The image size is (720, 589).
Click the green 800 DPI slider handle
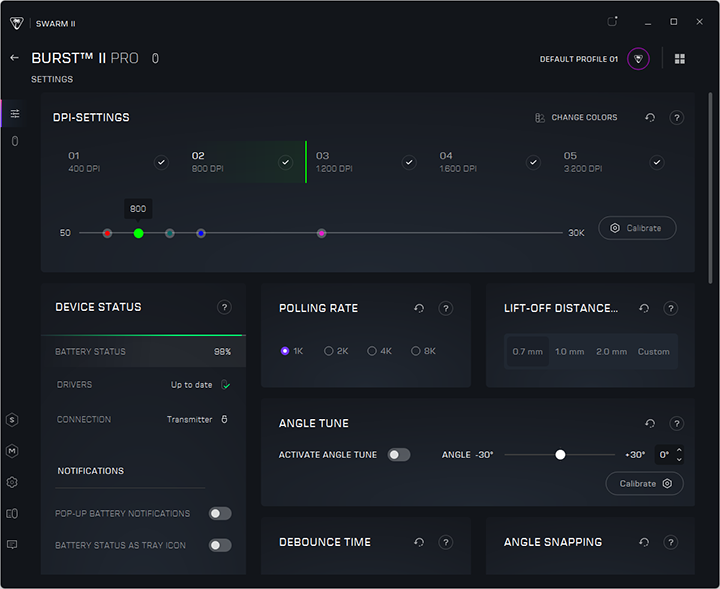click(x=138, y=233)
